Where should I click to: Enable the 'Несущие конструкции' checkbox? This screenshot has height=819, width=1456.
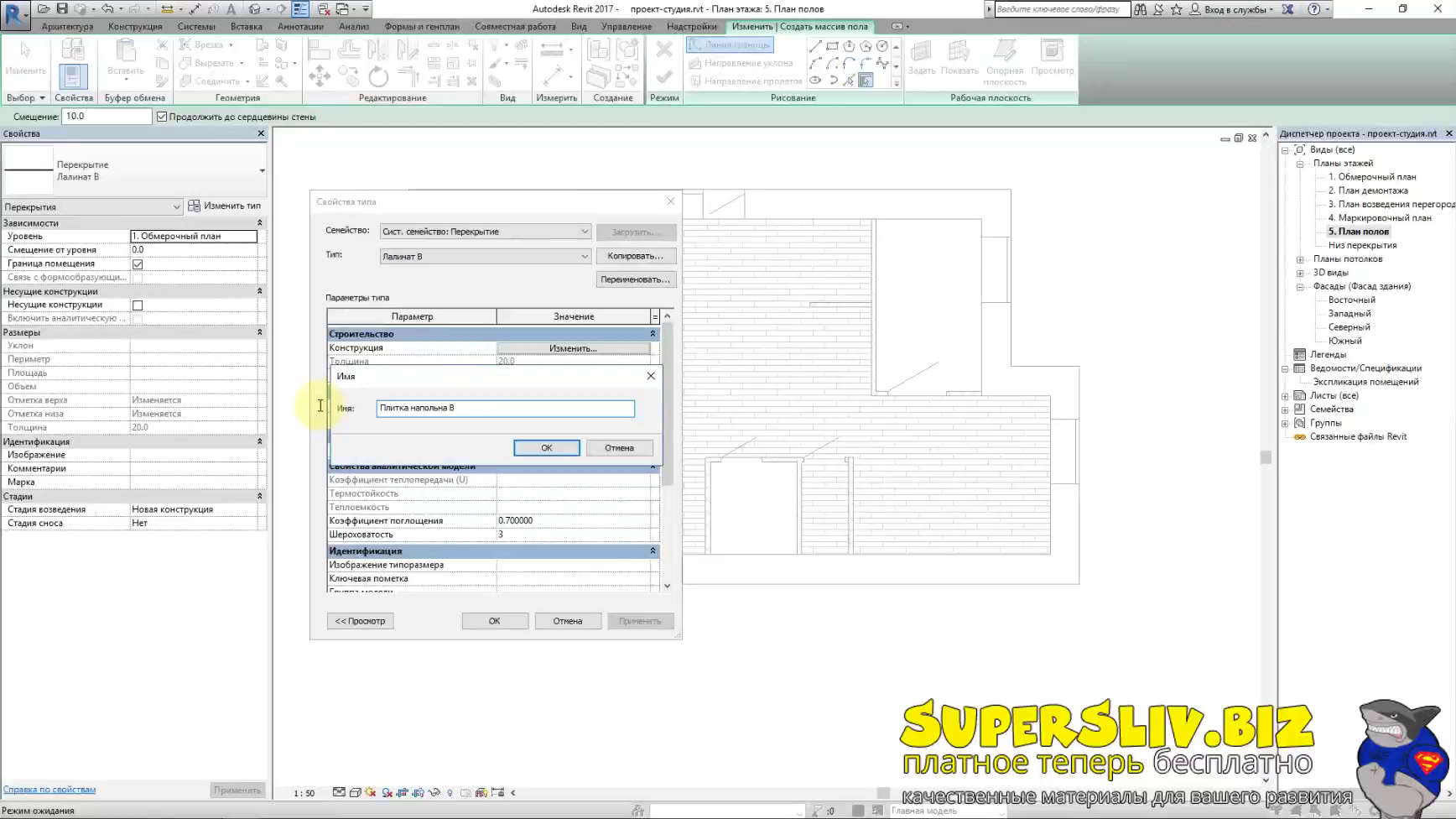click(x=138, y=305)
